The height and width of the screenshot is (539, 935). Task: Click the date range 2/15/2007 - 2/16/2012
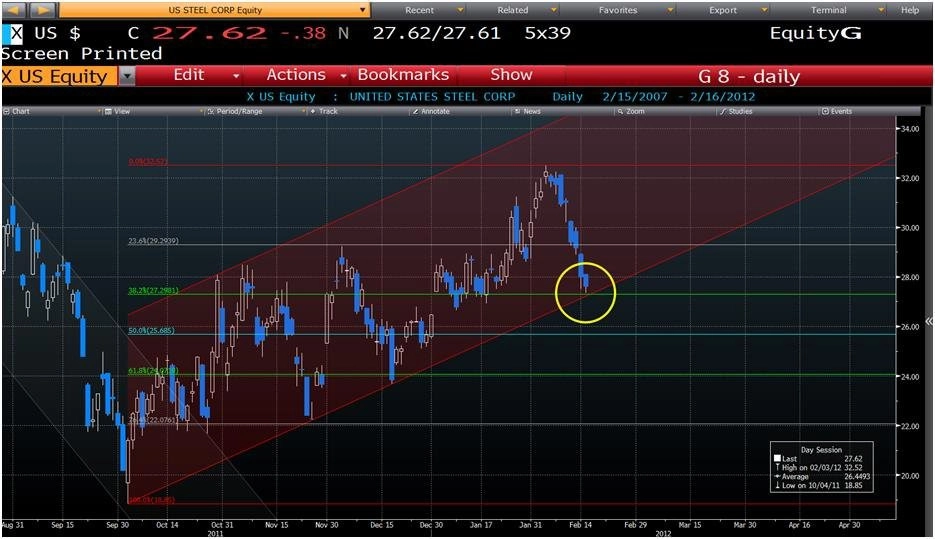click(679, 97)
